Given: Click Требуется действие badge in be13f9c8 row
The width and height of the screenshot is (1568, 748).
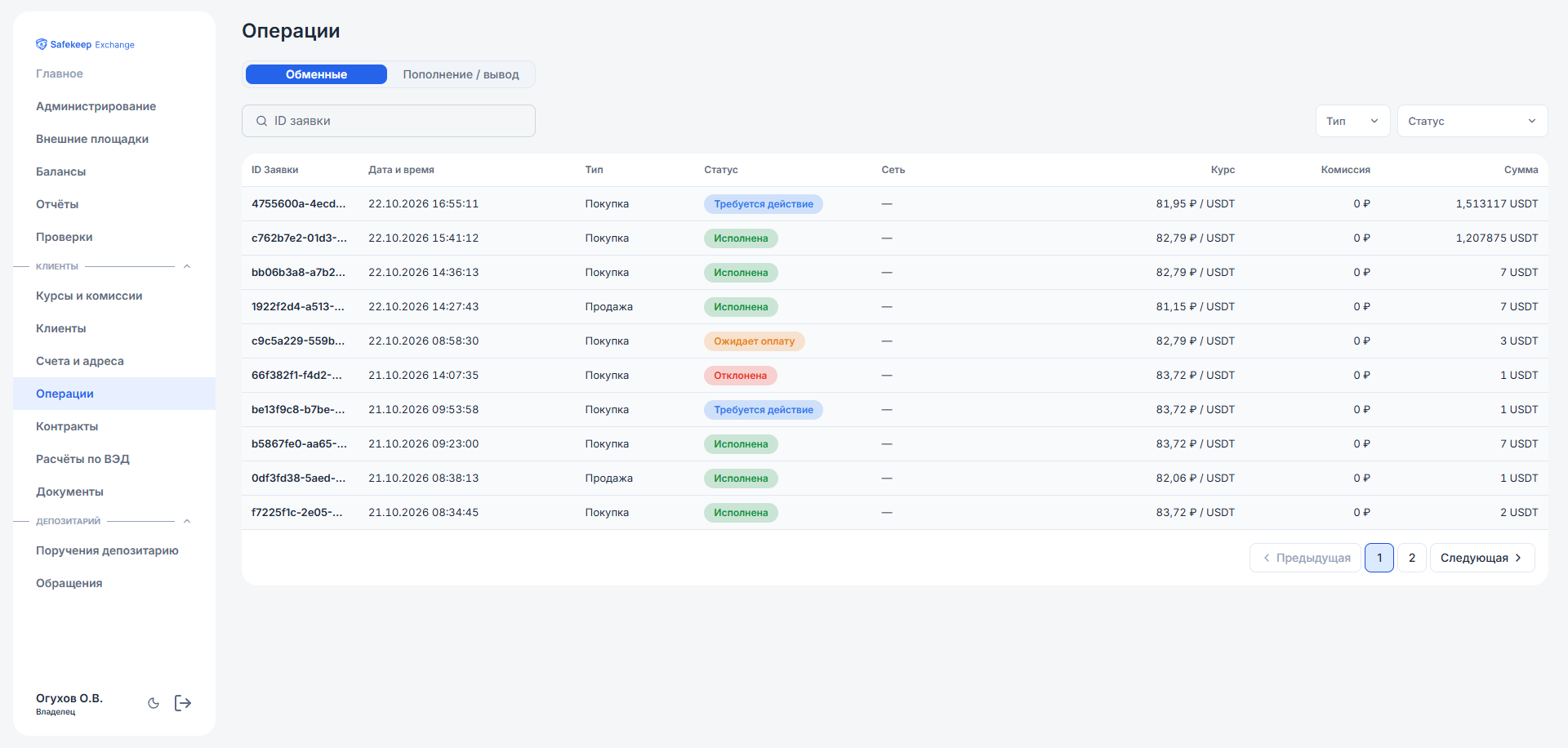Looking at the screenshot, I should [763, 410].
